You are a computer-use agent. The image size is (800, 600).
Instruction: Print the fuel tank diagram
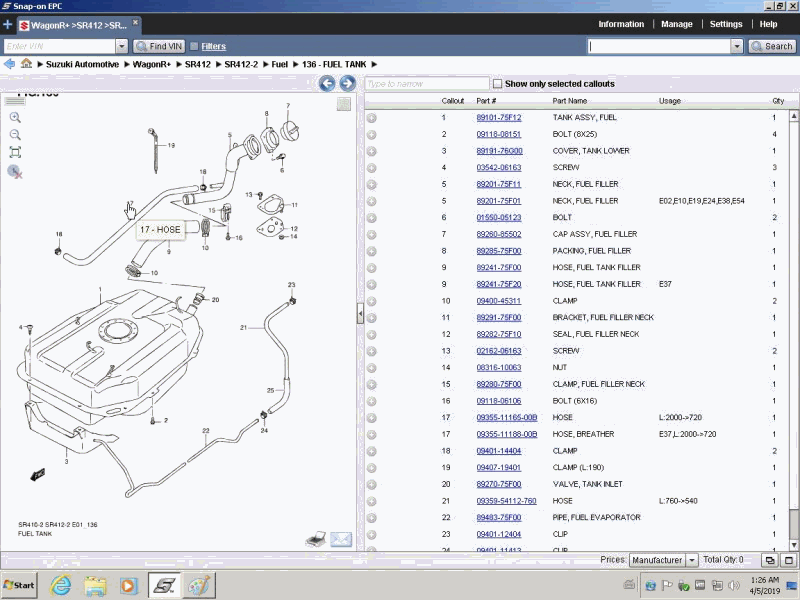(316, 539)
